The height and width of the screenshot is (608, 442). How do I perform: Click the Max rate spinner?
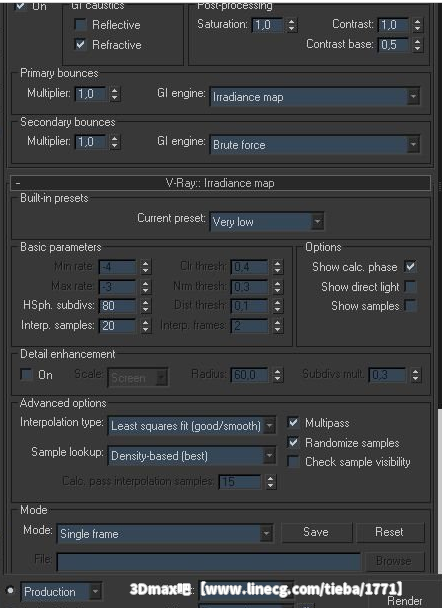click(145, 287)
